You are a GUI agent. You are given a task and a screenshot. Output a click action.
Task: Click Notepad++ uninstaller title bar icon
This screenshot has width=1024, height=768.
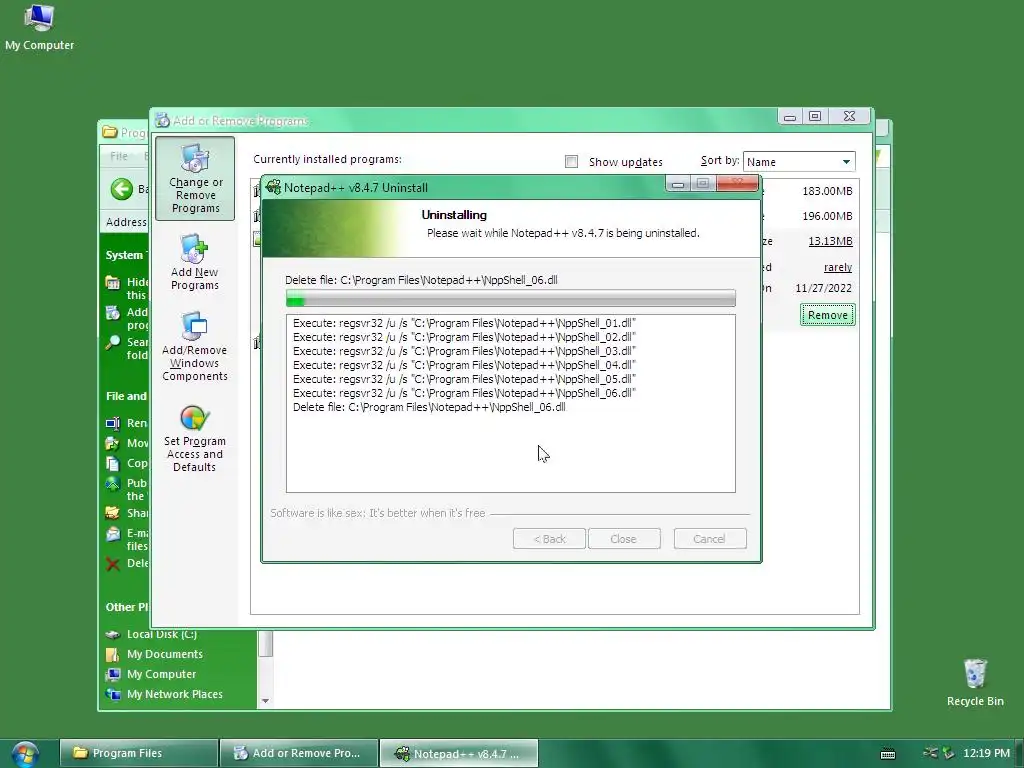(x=274, y=187)
